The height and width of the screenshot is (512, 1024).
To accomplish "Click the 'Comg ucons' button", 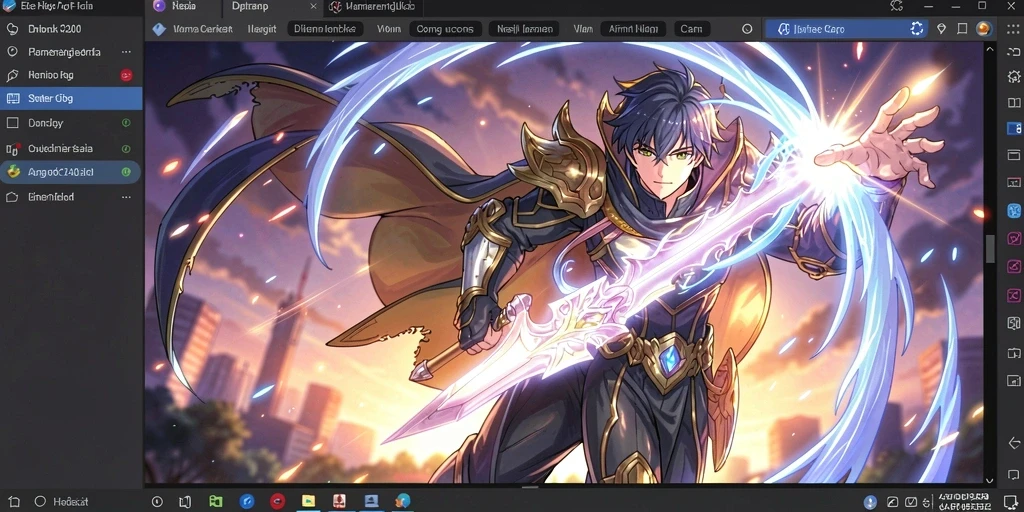I will click(445, 29).
